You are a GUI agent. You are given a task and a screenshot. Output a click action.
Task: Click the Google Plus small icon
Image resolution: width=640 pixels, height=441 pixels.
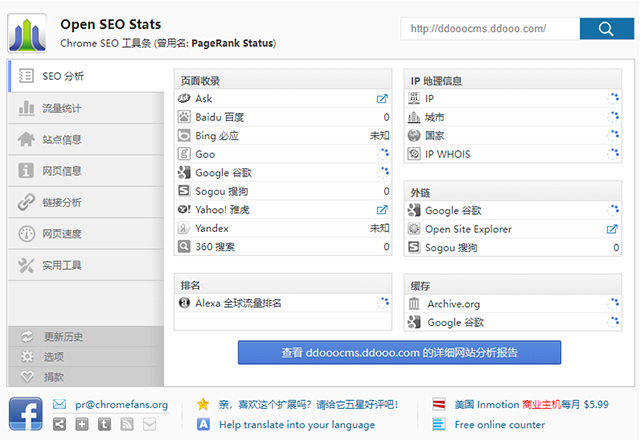[81, 425]
